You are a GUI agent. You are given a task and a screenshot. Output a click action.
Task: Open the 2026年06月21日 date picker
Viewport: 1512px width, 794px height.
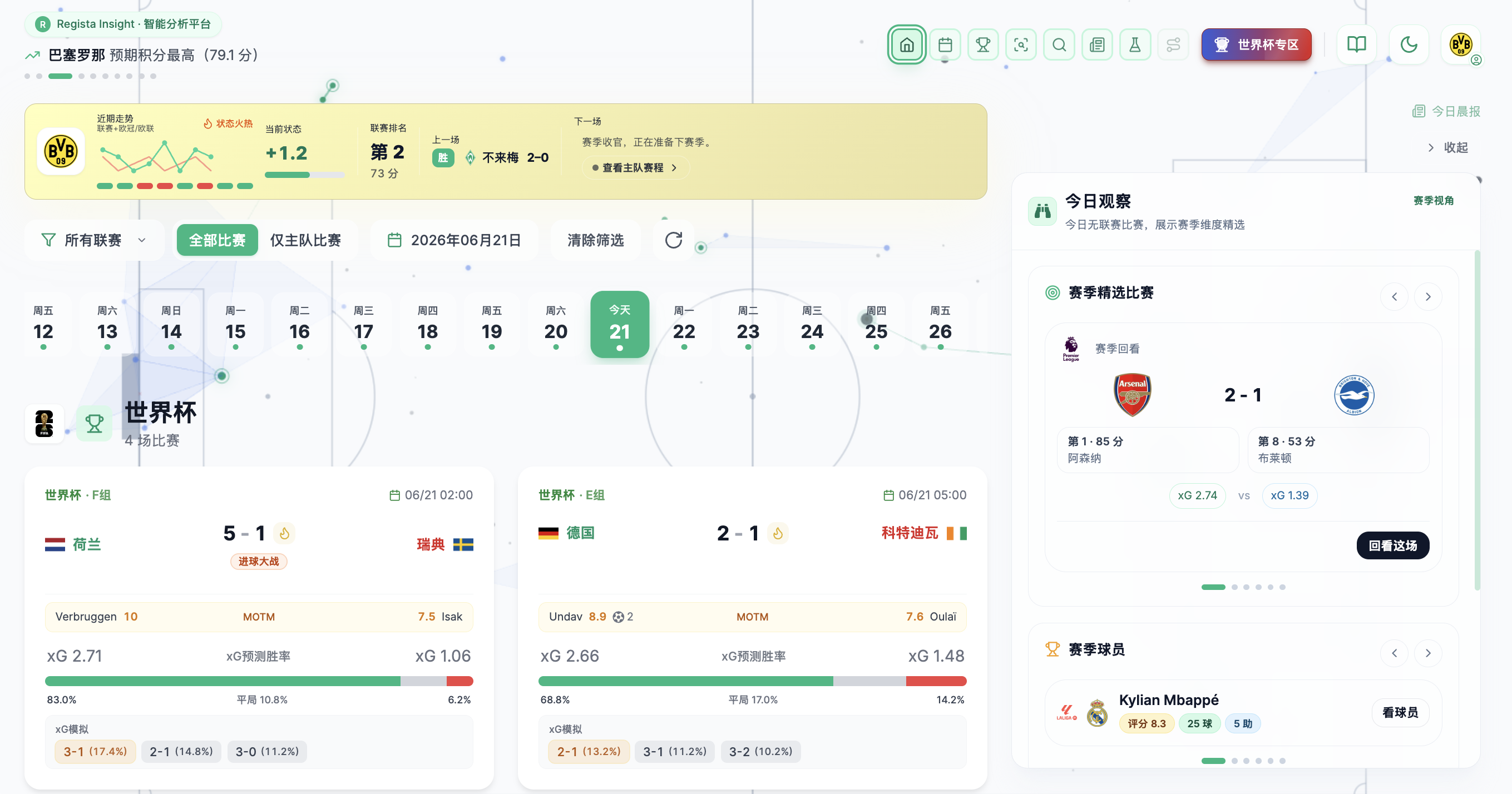[454, 240]
